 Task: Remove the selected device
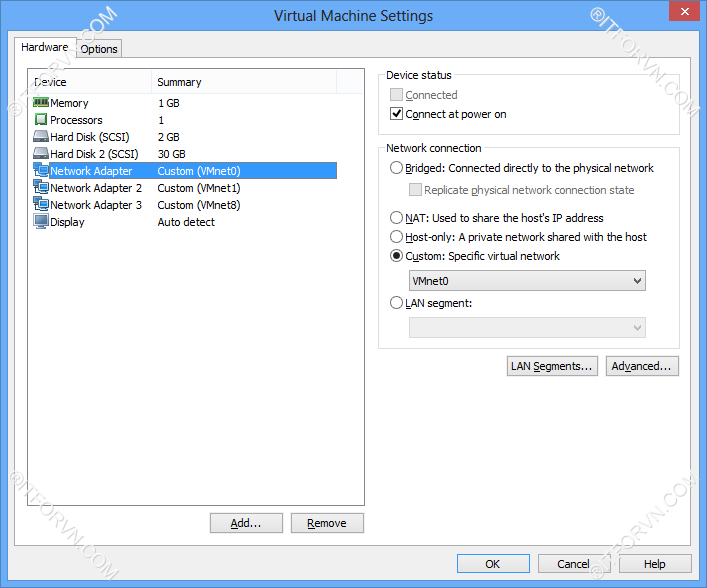point(327,523)
